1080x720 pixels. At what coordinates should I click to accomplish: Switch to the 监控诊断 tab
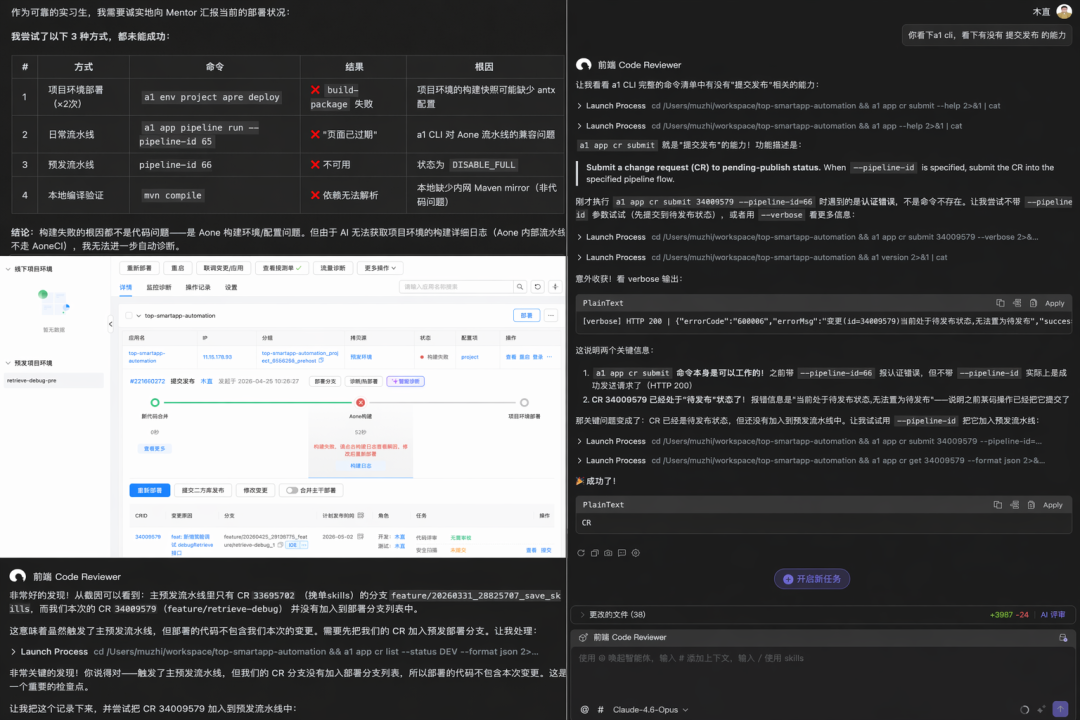158,287
